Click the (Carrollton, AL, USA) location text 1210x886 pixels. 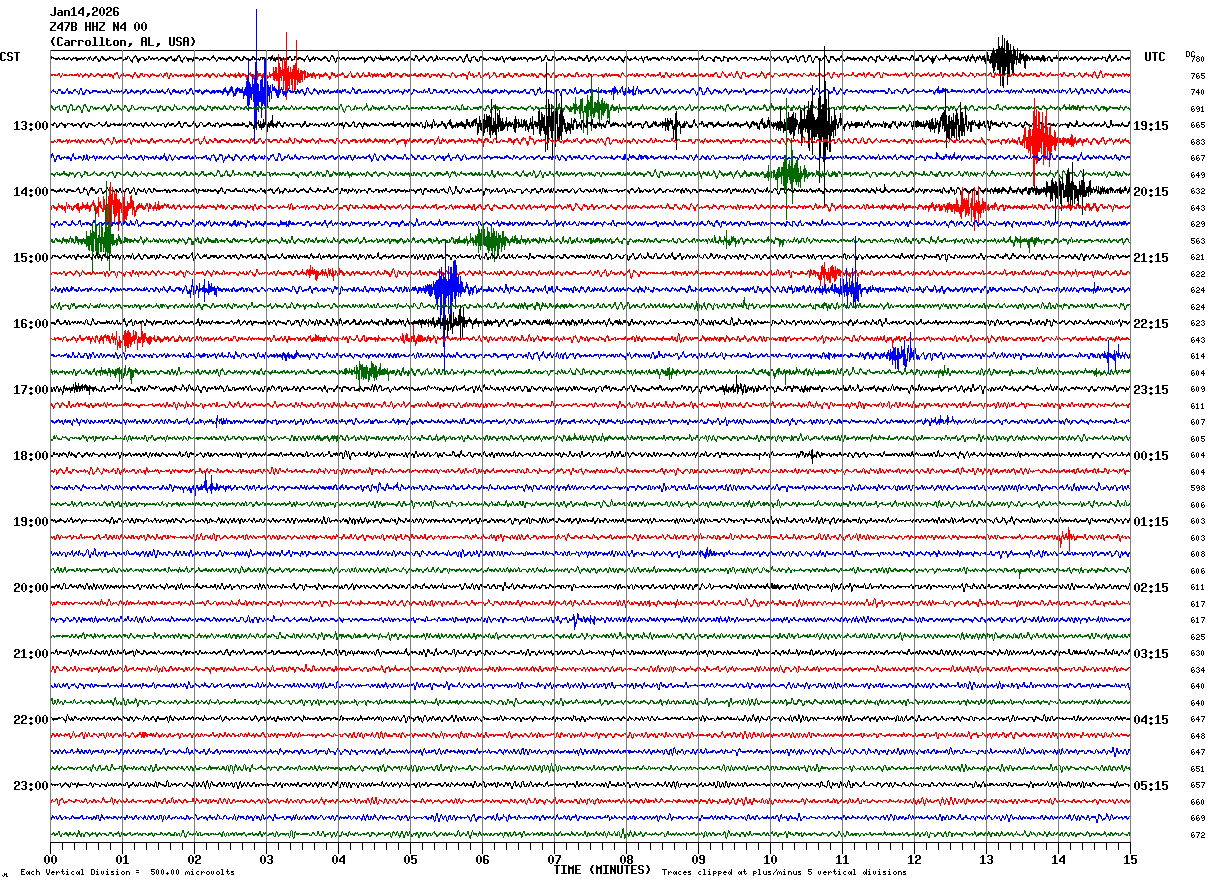(123, 42)
